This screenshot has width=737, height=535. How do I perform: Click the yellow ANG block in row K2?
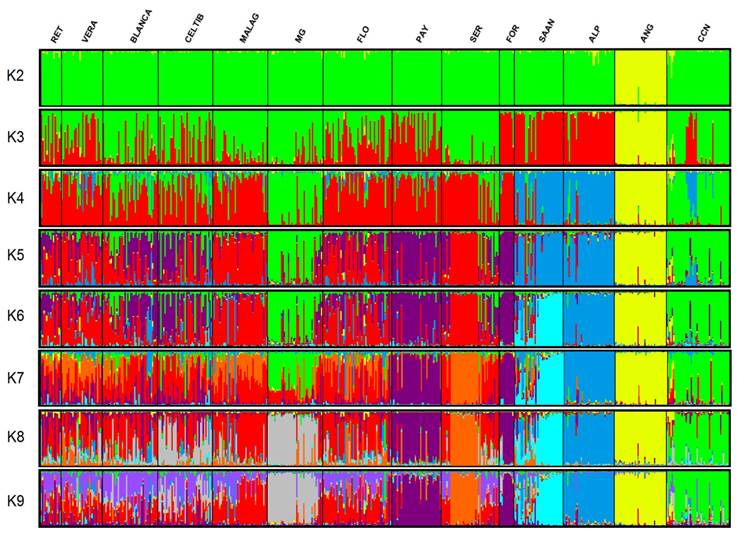click(x=640, y=78)
